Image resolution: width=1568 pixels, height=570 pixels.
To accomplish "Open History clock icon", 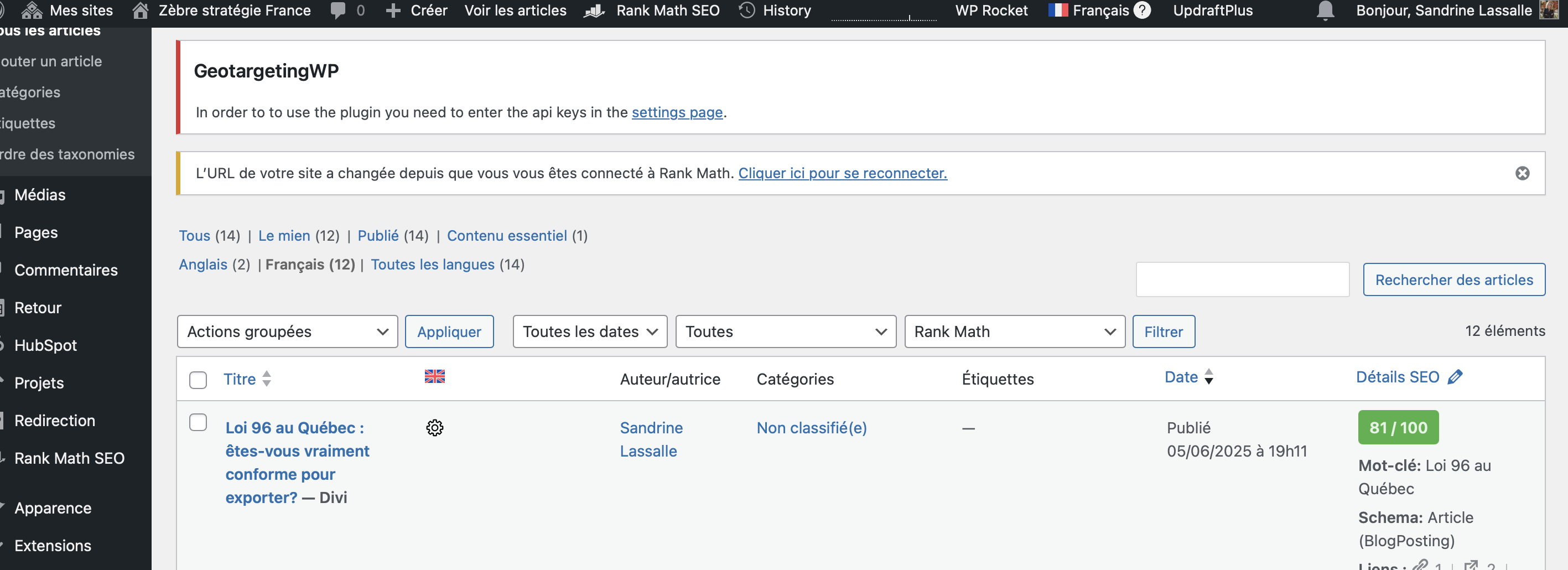I will tap(747, 11).
